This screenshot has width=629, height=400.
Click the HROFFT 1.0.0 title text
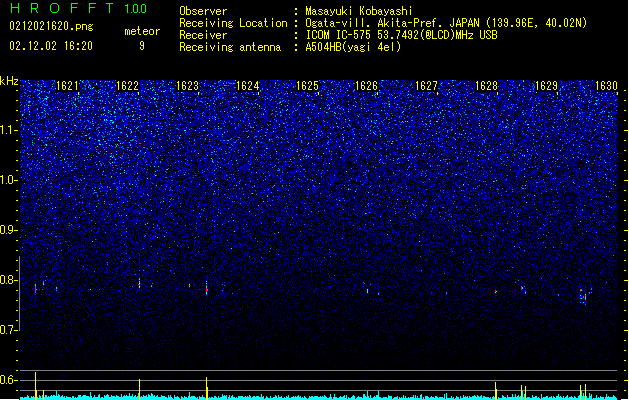click(78, 8)
